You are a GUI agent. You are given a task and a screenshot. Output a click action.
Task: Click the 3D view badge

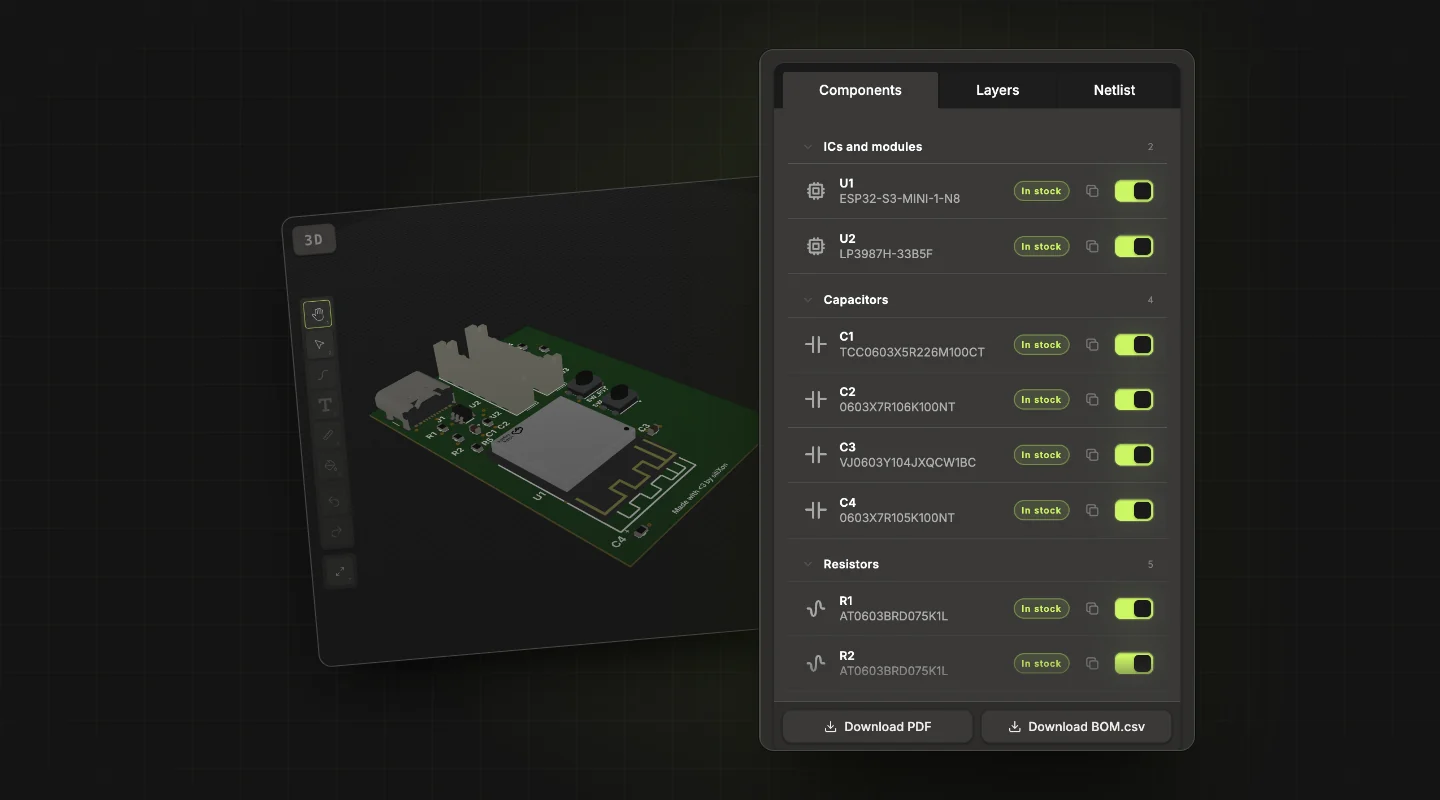(x=314, y=240)
